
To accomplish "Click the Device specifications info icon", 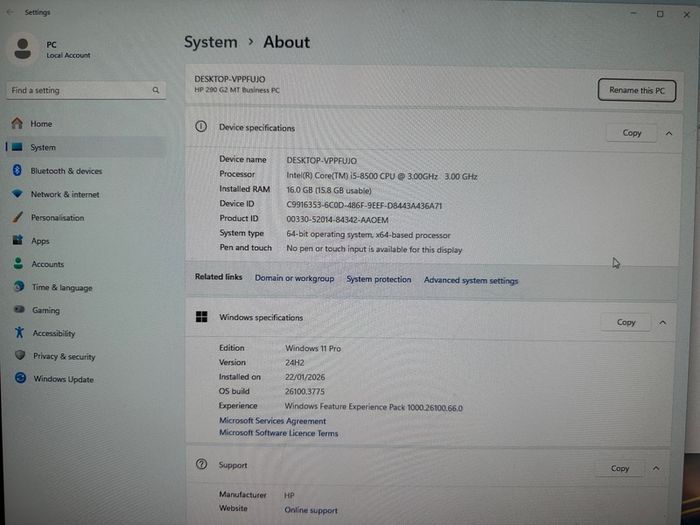I will click(x=201, y=127).
